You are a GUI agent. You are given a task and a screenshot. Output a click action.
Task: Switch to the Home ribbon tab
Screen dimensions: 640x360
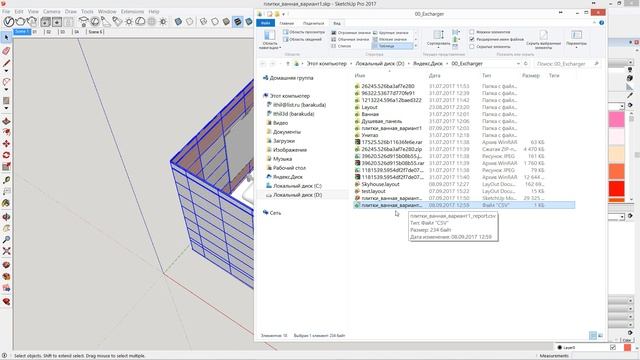(x=287, y=23)
